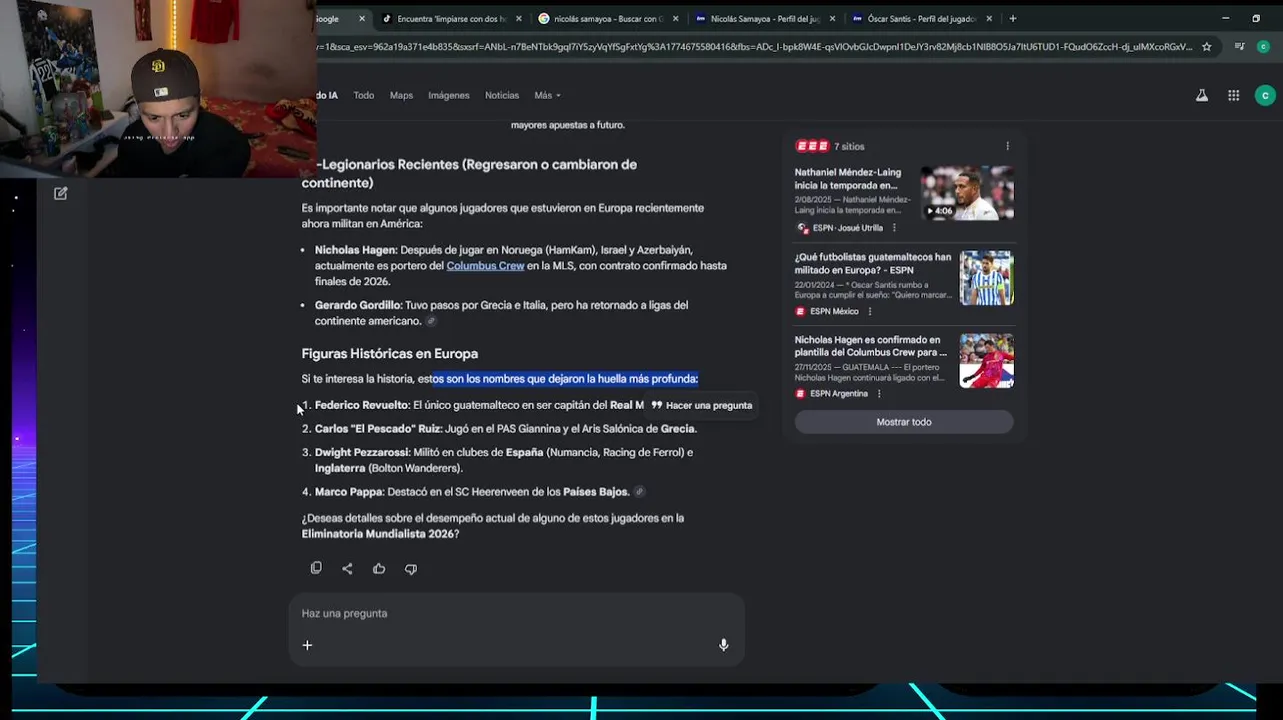
Task: Select the 'Maps' search filter
Action: [x=401, y=95]
